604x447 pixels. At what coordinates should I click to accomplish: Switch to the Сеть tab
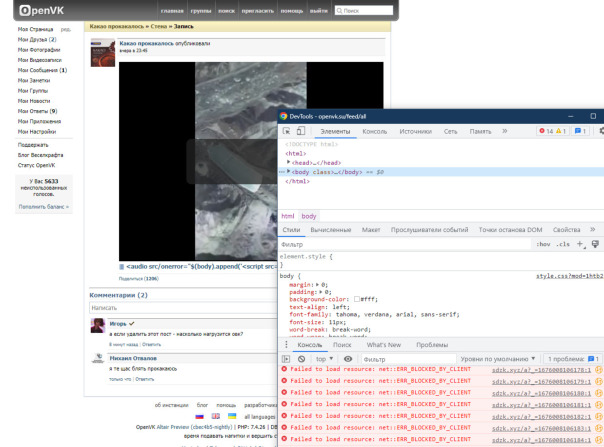(450, 131)
